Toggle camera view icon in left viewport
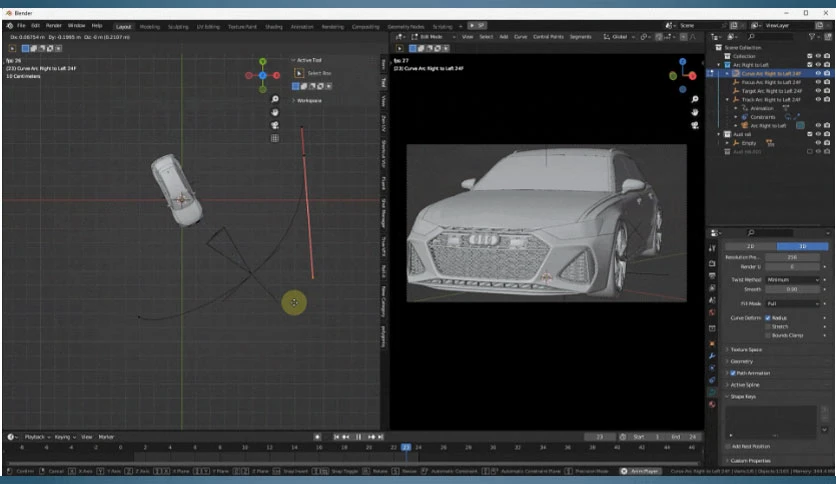 pos(275,125)
